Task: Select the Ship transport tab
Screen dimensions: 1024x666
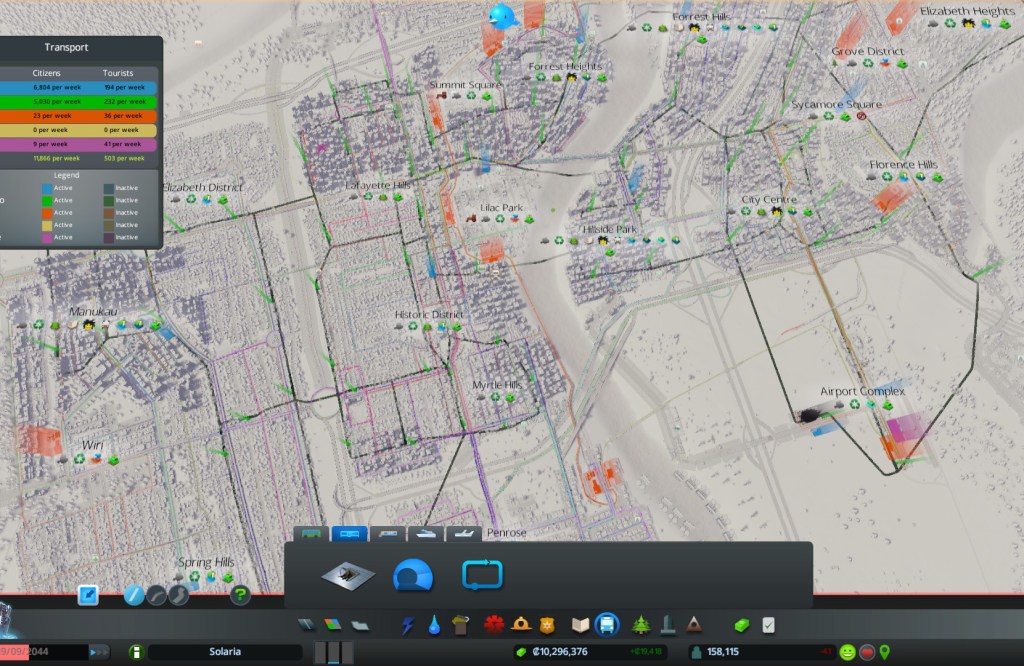Action: [x=426, y=534]
